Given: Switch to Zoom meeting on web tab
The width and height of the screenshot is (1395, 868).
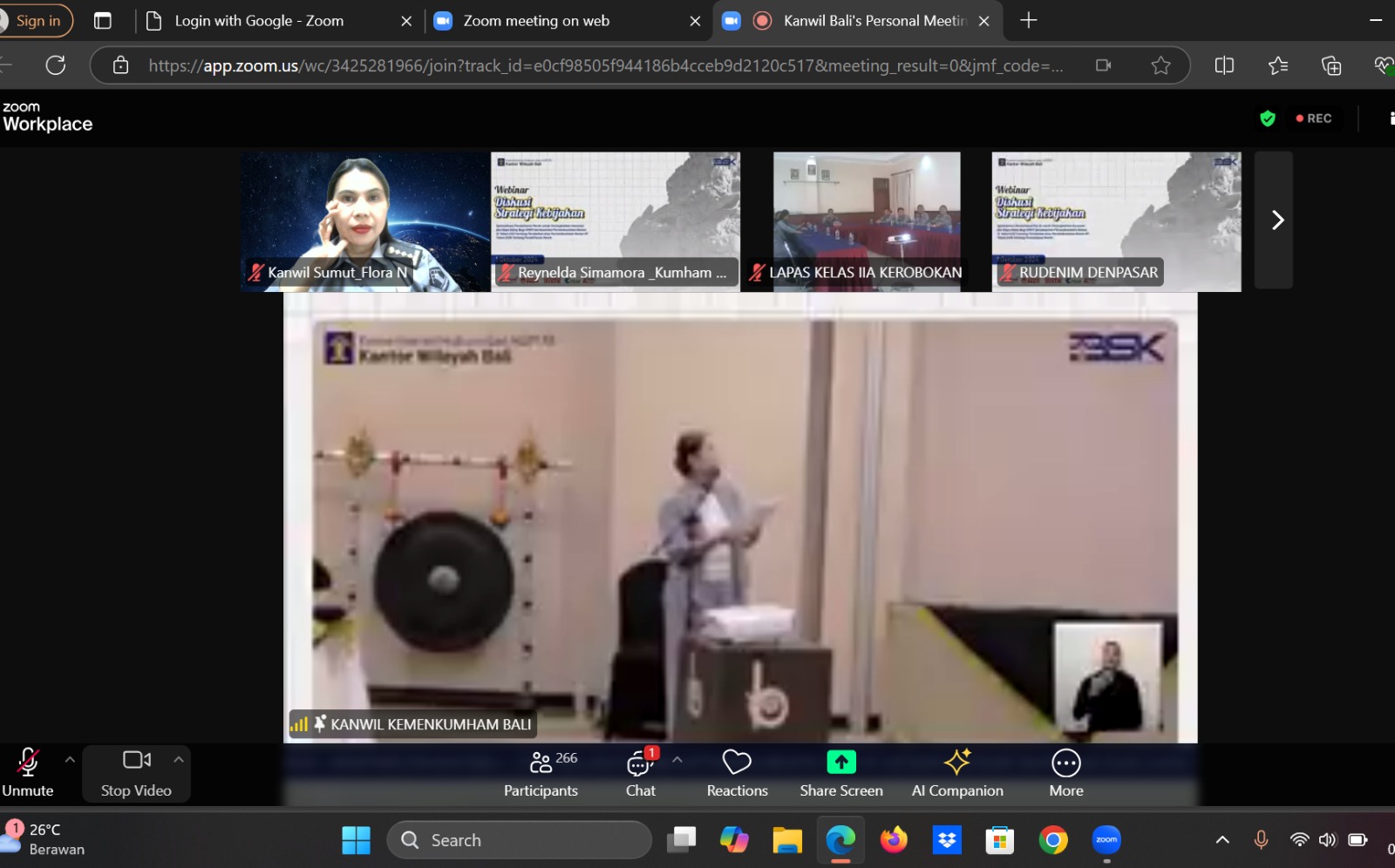Looking at the screenshot, I should click(x=535, y=21).
